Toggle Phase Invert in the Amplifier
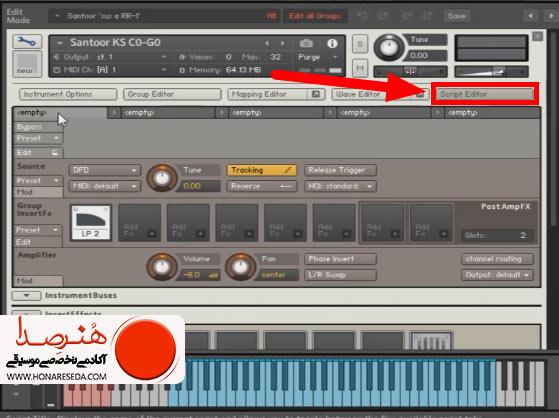Viewport: 559px width, 418px height. coord(340,259)
